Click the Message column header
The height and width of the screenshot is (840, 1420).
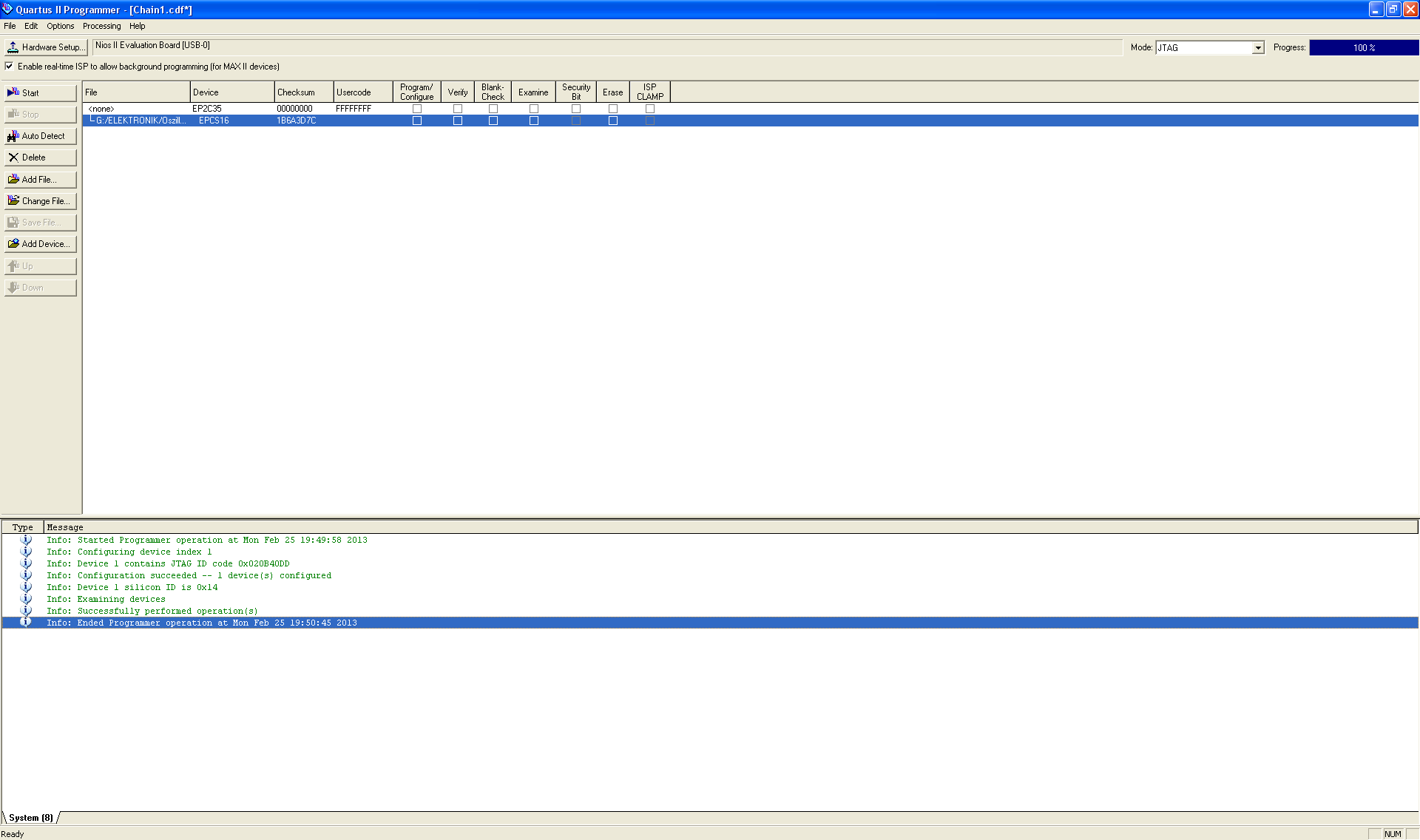731,527
